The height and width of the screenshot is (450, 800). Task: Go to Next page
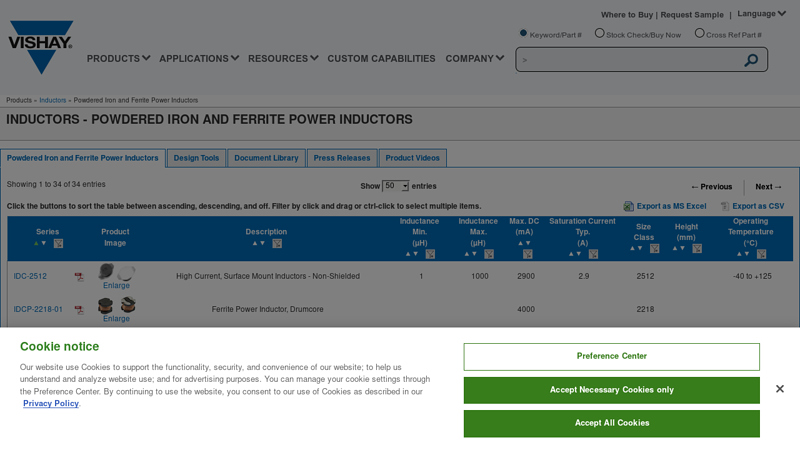[768, 187]
